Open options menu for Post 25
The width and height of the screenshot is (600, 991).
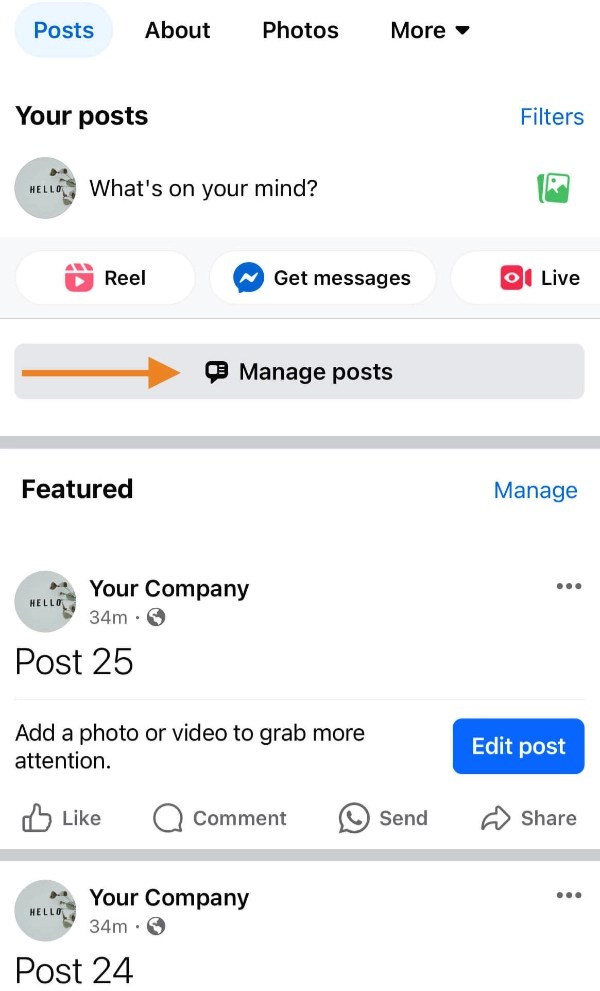click(568, 586)
